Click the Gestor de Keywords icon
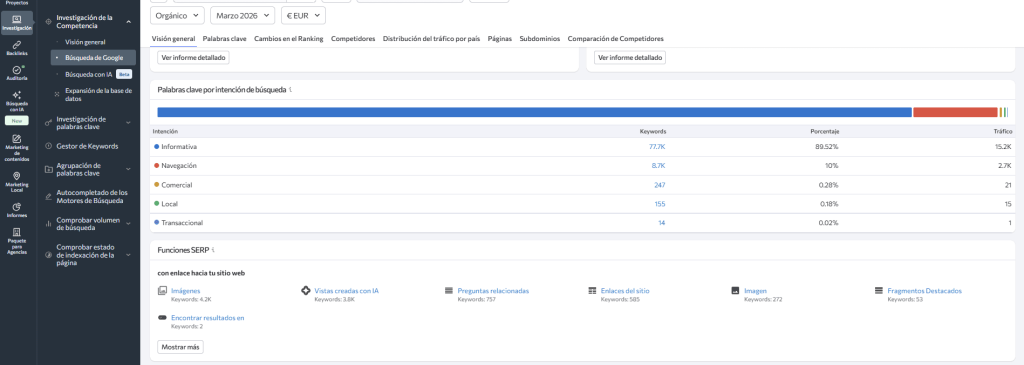 [x=48, y=146]
